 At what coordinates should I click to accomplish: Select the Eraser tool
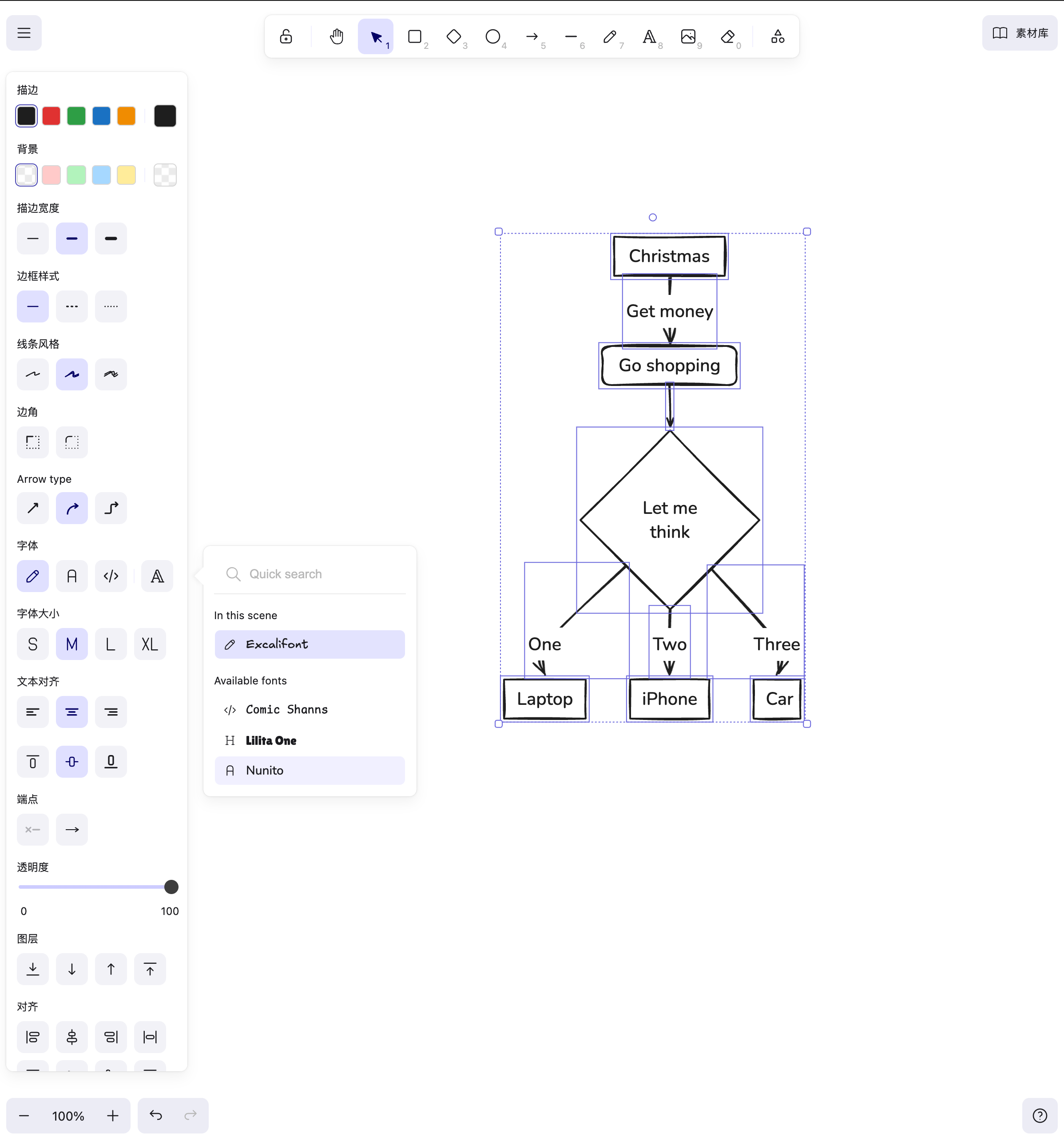click(728, 37)
